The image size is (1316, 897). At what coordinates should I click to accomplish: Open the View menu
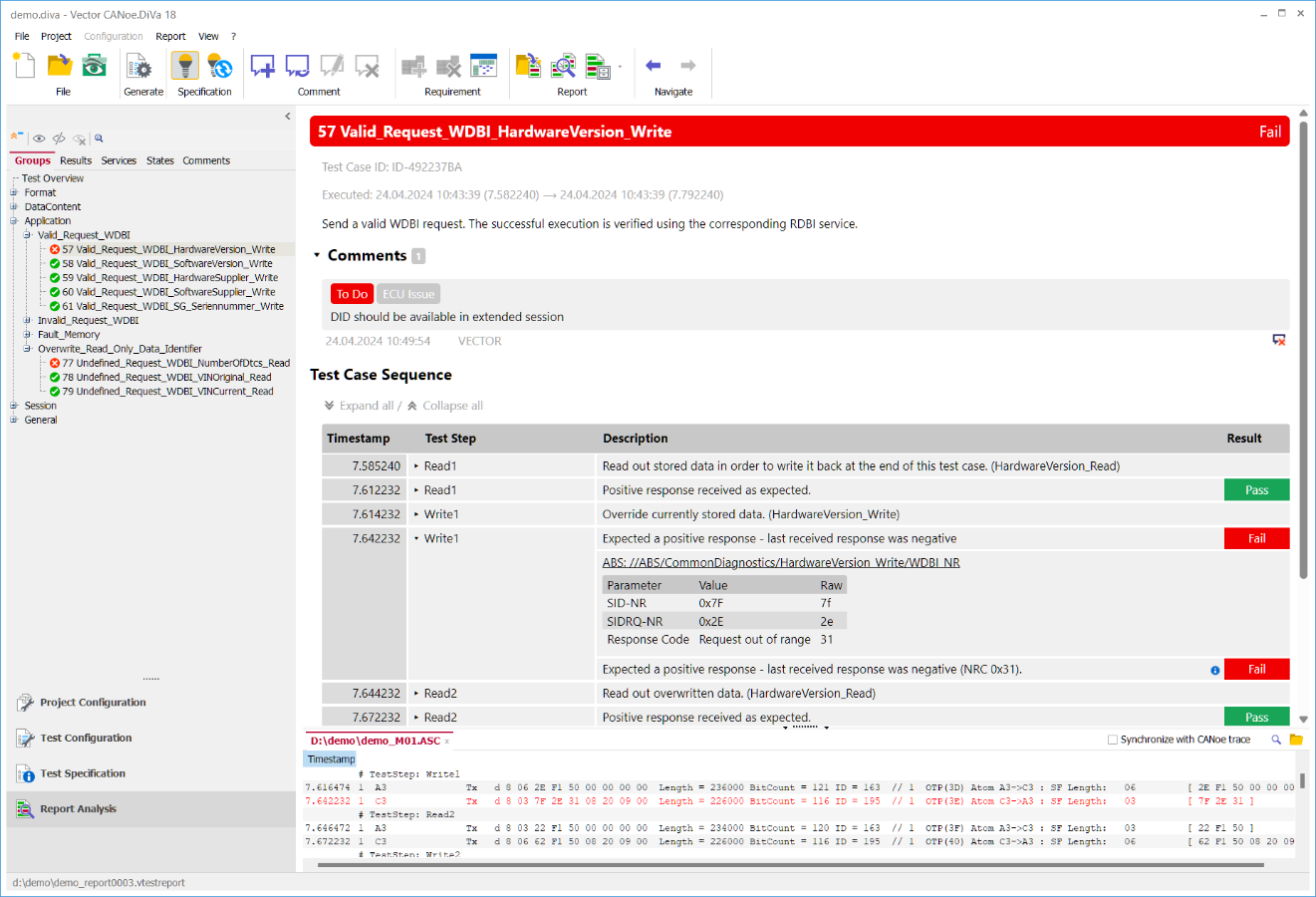[208, 36]
